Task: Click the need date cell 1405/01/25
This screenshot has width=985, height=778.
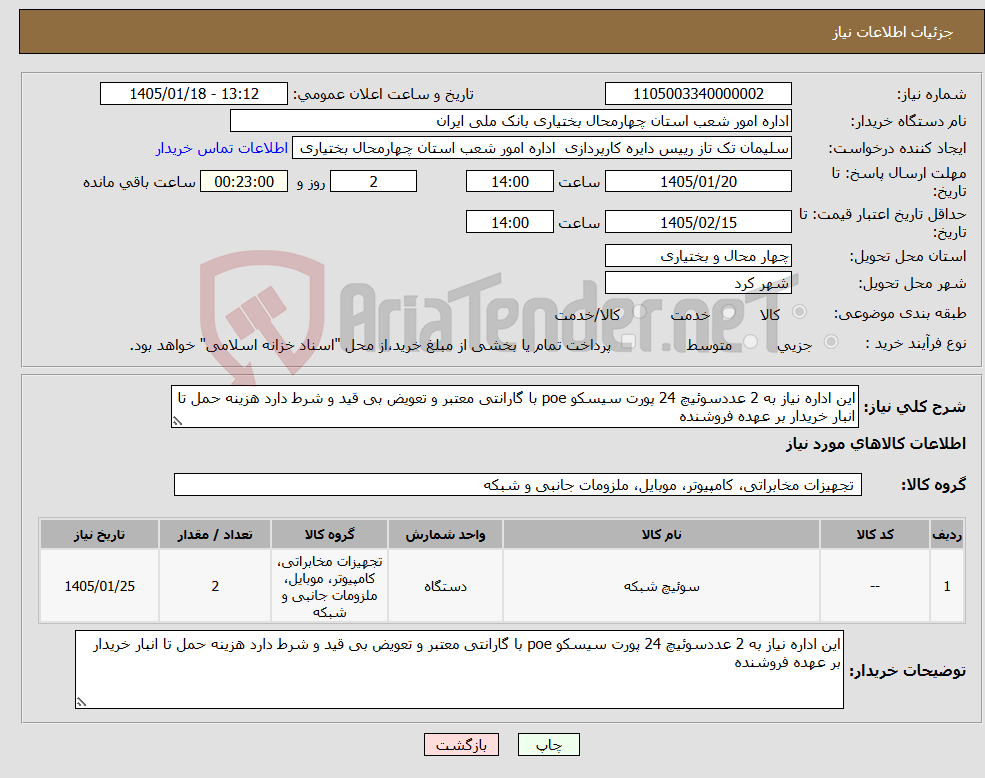Action: pos(99,586)
